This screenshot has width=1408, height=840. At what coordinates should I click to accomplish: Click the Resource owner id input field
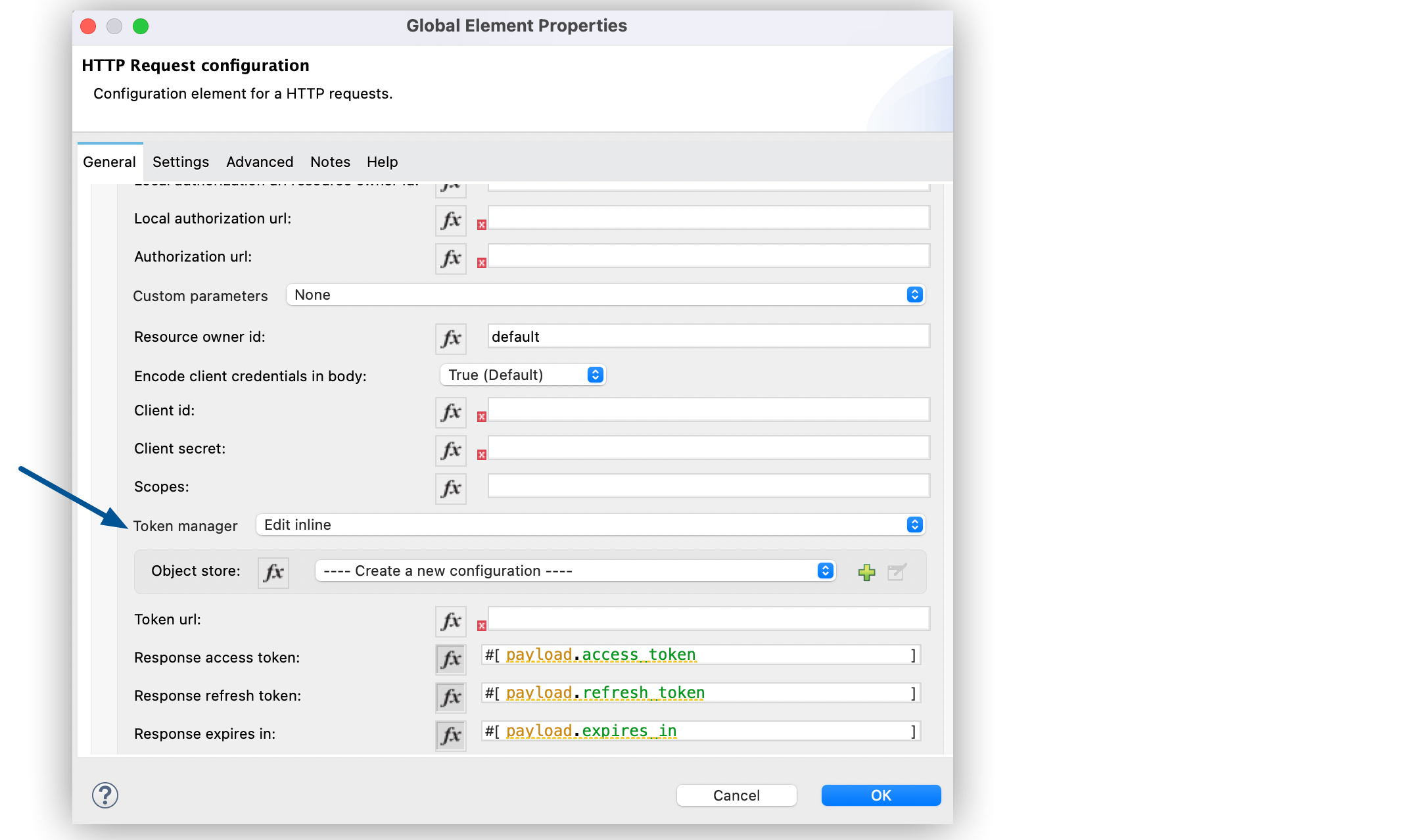705,336
